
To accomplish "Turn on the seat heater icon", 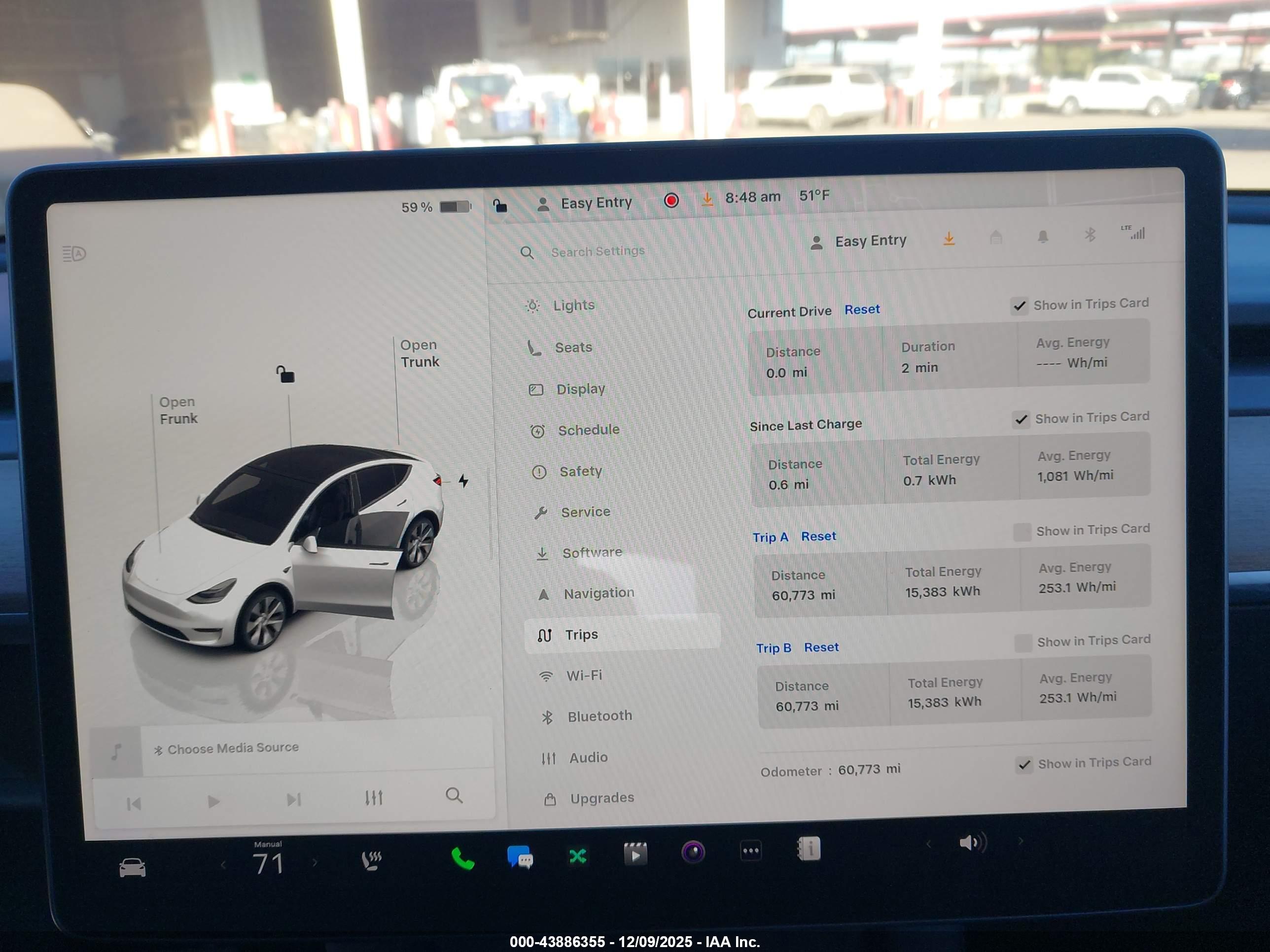I will click(371, 860).
